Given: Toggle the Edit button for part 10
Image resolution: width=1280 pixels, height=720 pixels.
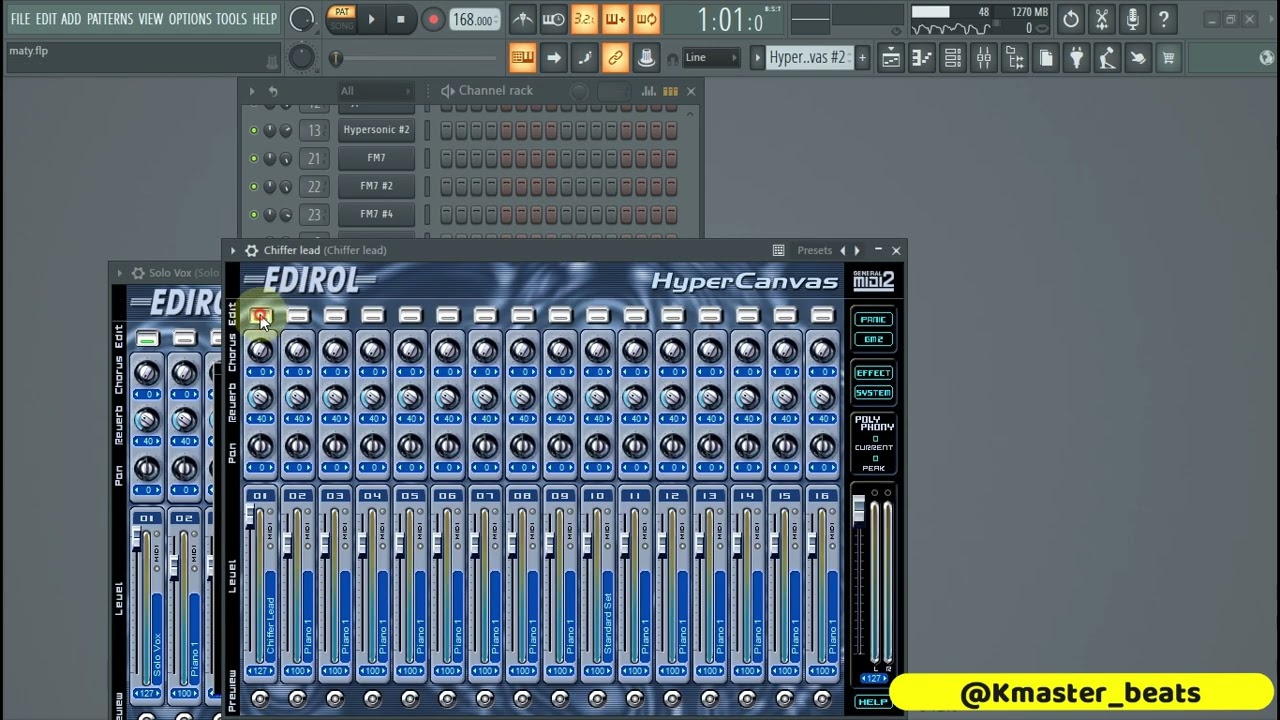Looking at the screenshot, I should (x=597, y=316).
